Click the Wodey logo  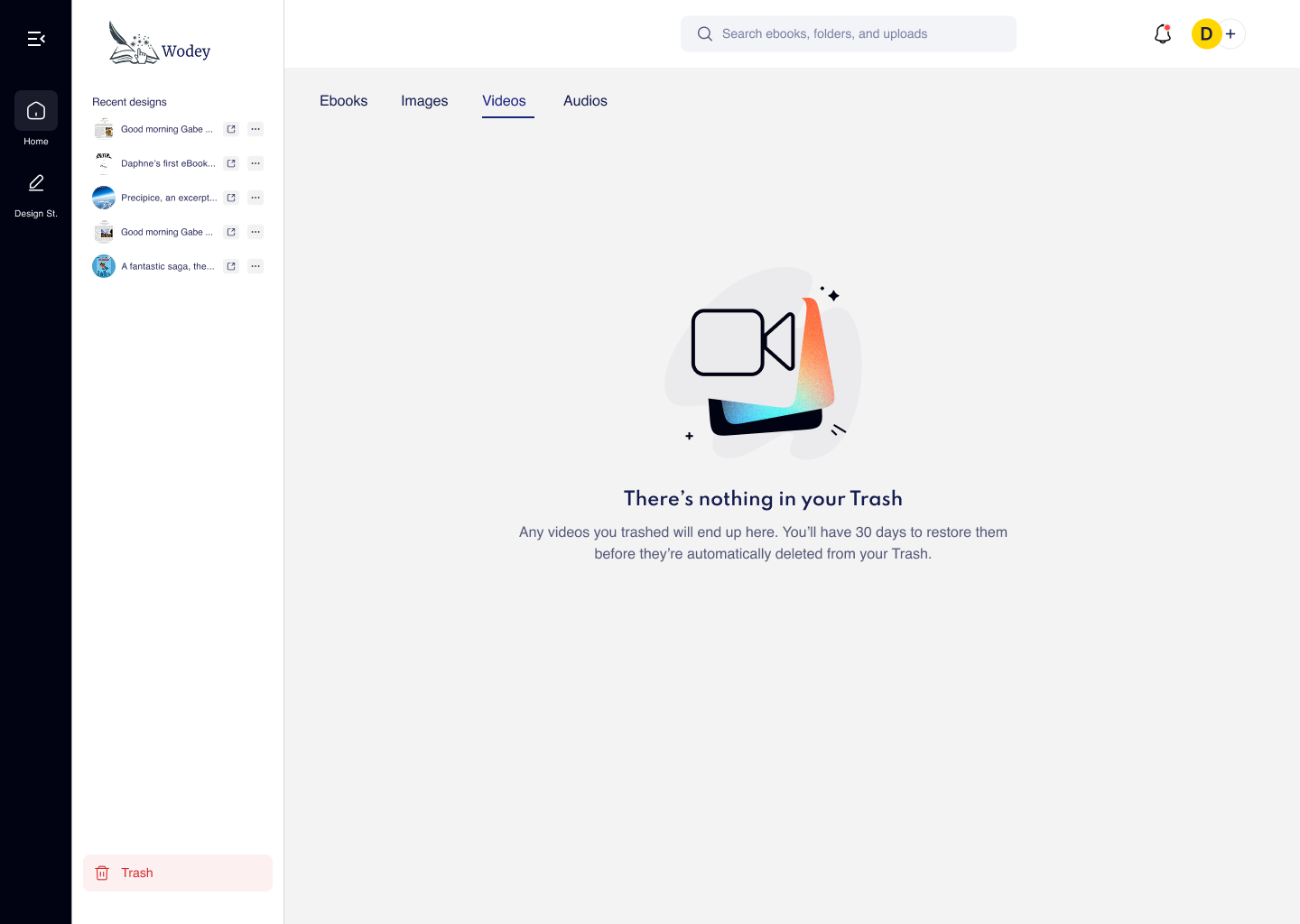160,43
